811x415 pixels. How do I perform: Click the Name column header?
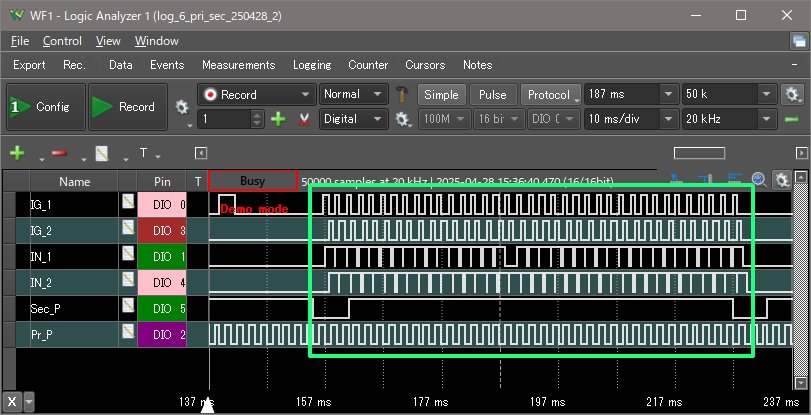tap(74, 182)
